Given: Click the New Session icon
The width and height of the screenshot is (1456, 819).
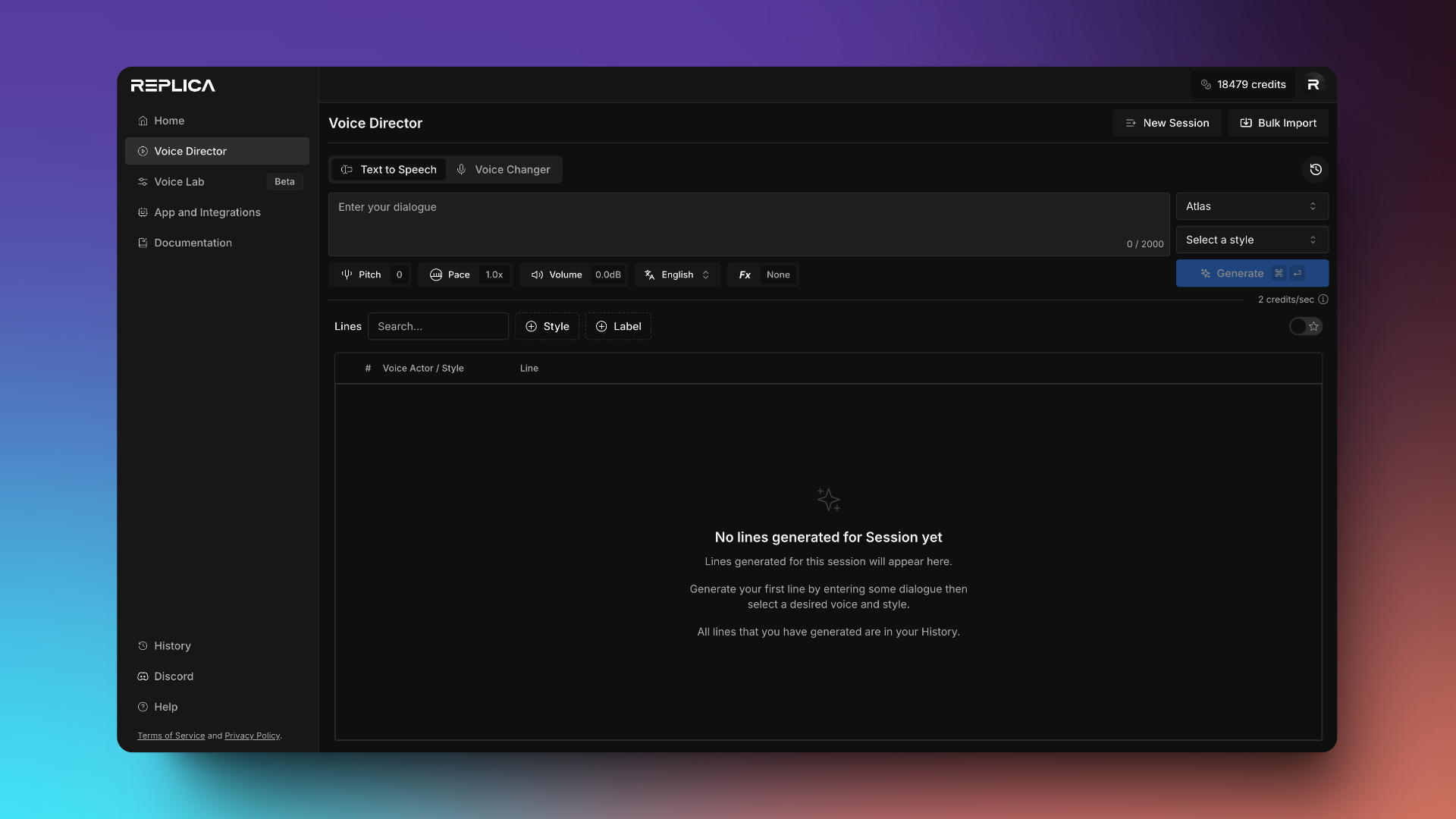Looking at the screenshot, I should point(1130,123).
